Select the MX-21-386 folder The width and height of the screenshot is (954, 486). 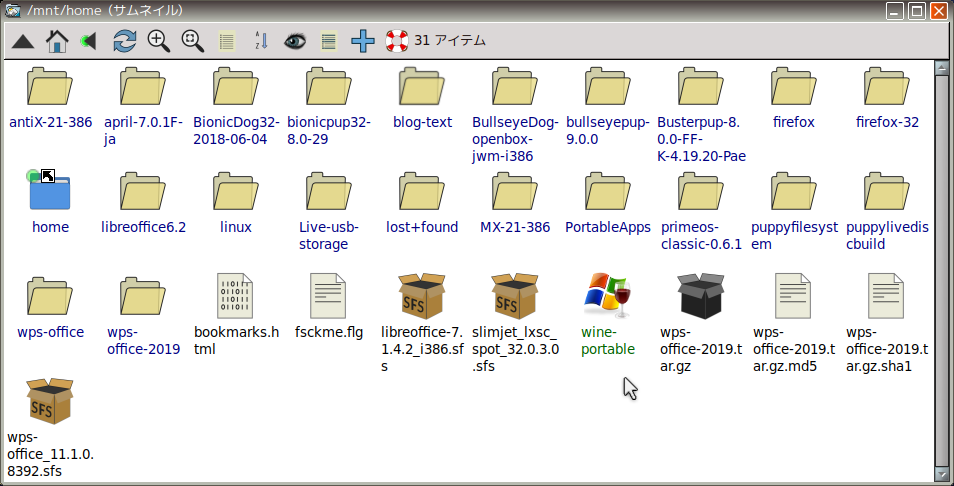[515, 190]
